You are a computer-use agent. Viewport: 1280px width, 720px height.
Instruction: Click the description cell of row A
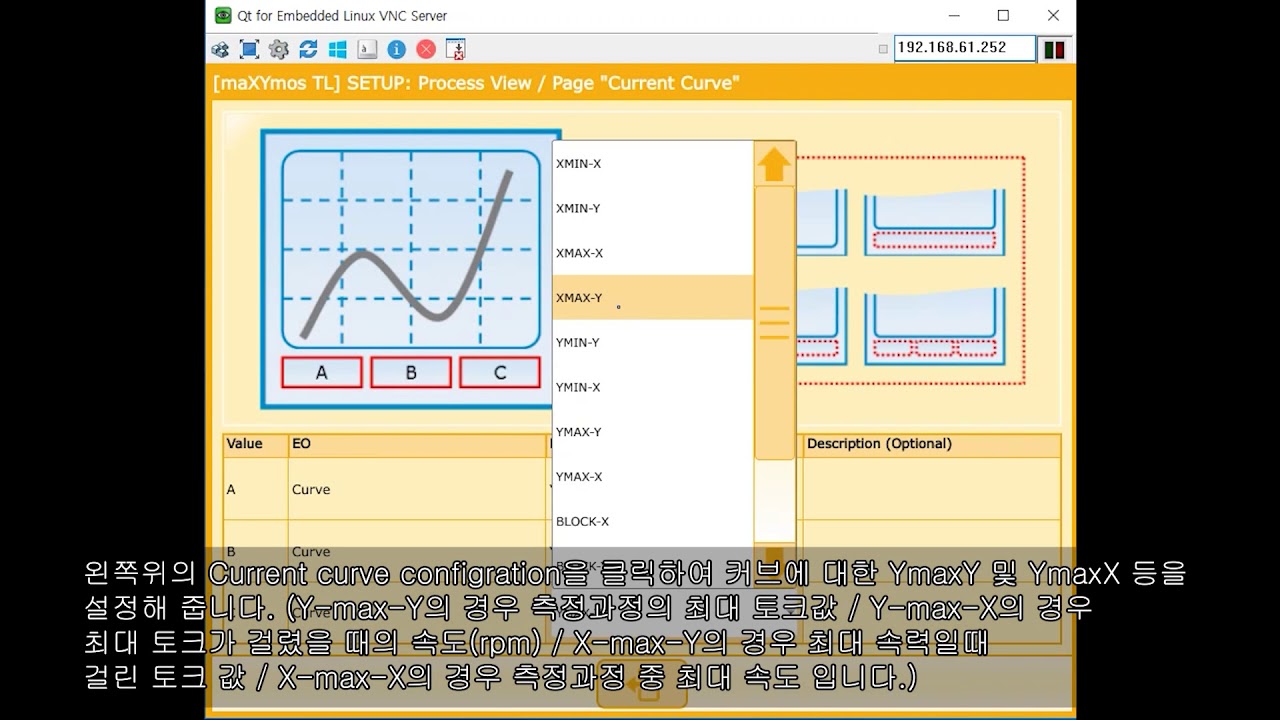click(932, 489)
